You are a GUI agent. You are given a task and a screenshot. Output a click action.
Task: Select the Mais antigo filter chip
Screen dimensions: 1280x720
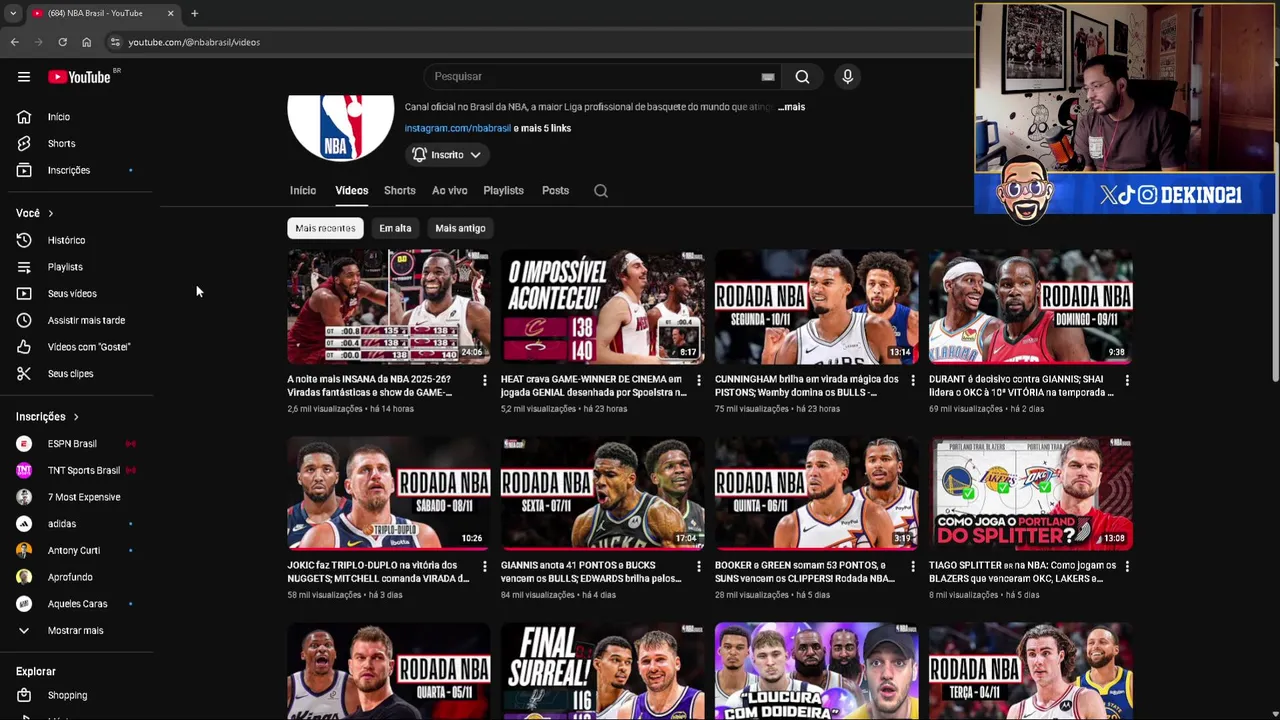[460, 228]
